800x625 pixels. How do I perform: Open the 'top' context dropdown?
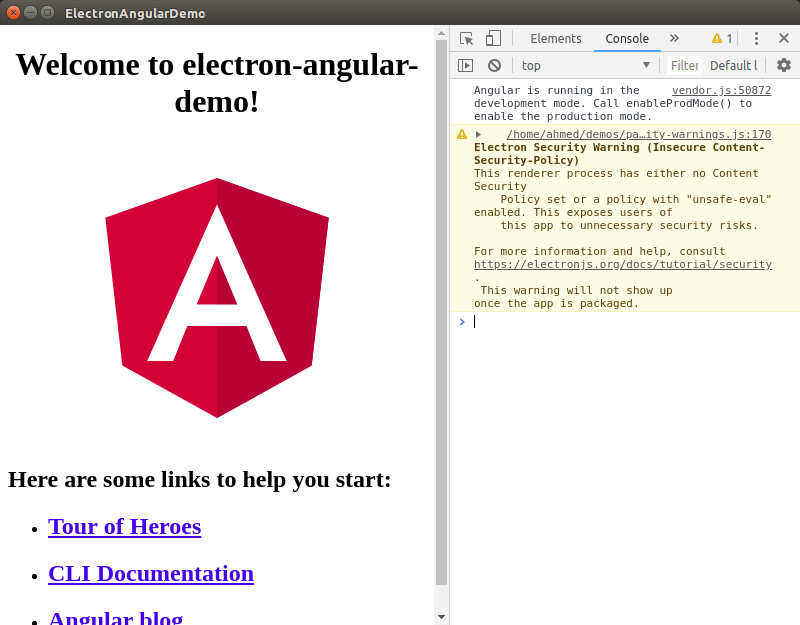click(585, 66)
